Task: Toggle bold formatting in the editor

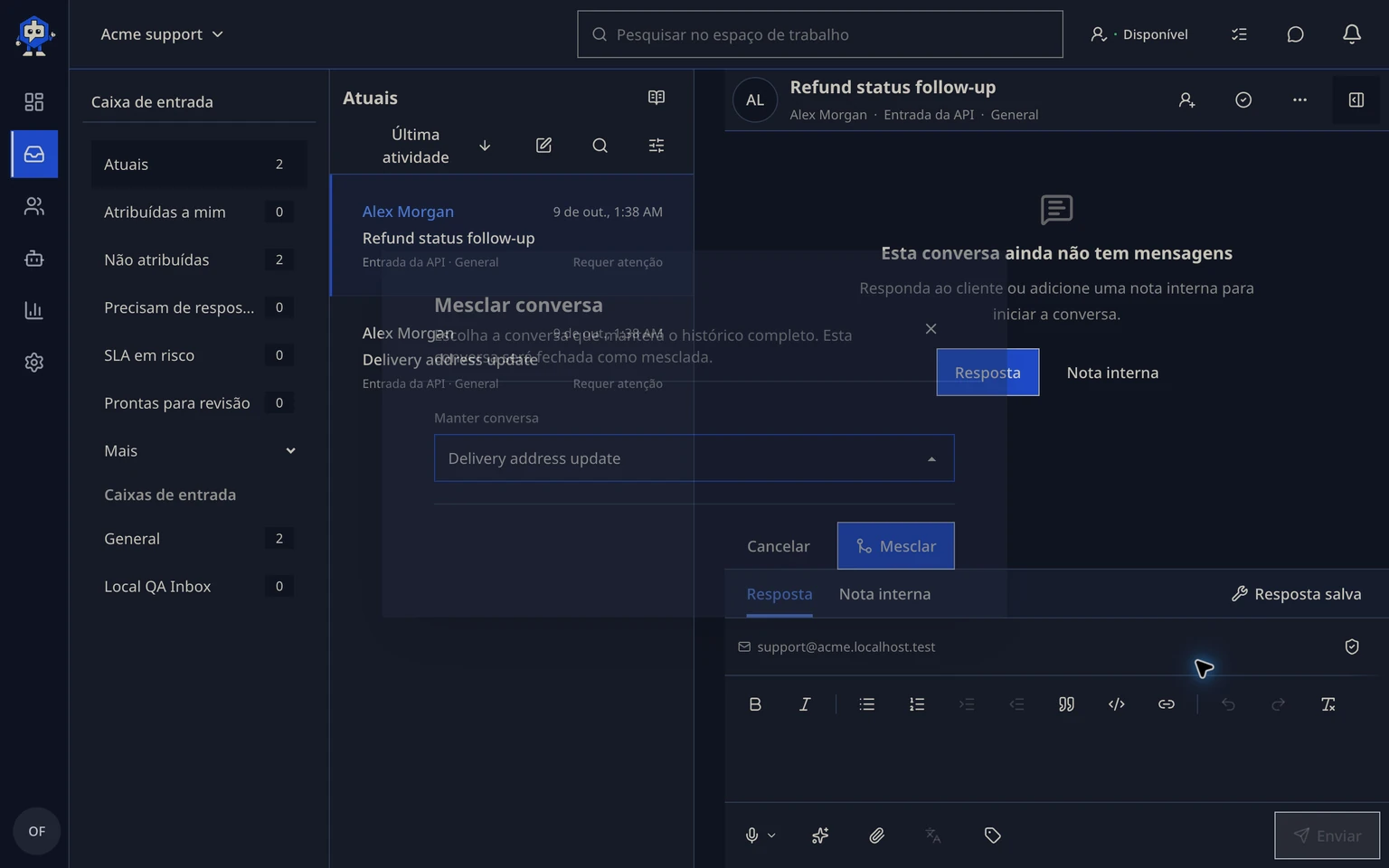Action: [x=755, y=704]
